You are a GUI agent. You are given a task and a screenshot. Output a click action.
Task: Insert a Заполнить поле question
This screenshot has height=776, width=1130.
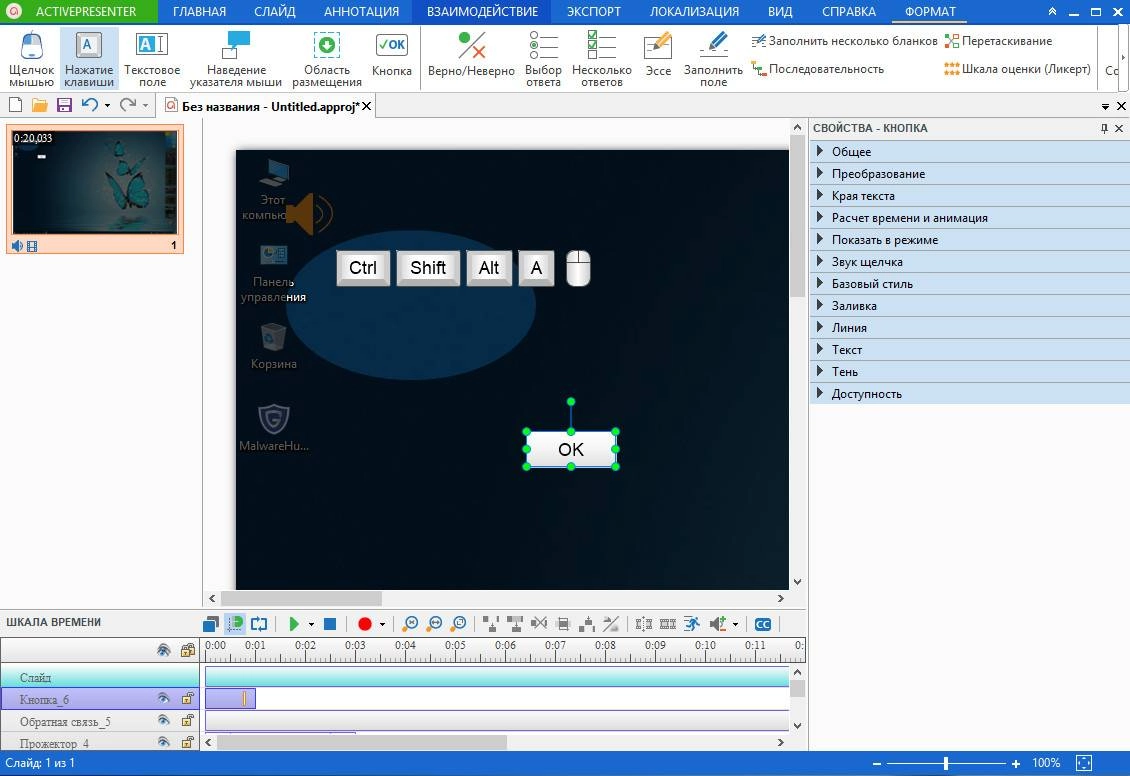tap(713, 59)
